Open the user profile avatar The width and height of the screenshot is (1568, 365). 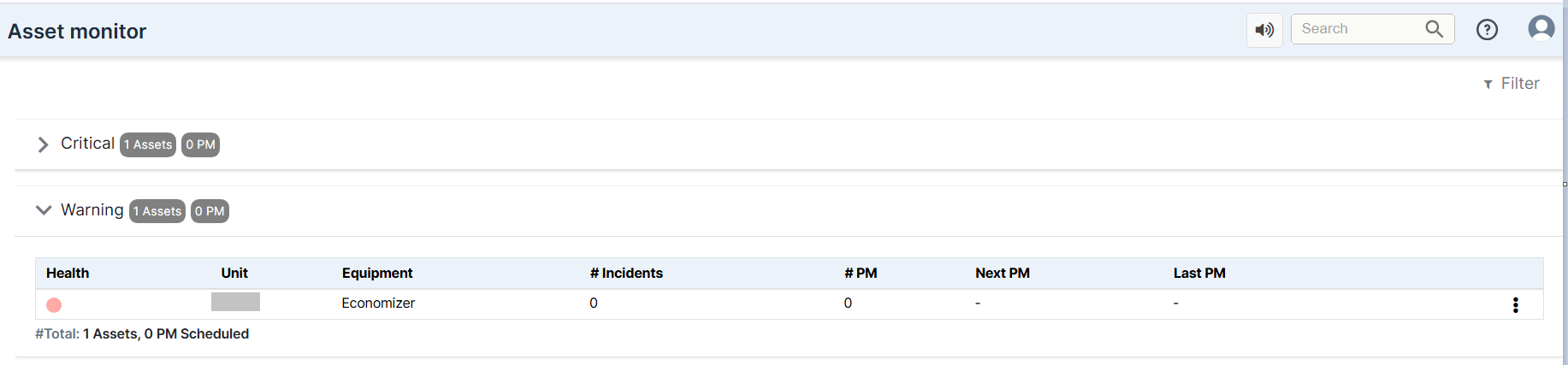[x=1541, y=28]
